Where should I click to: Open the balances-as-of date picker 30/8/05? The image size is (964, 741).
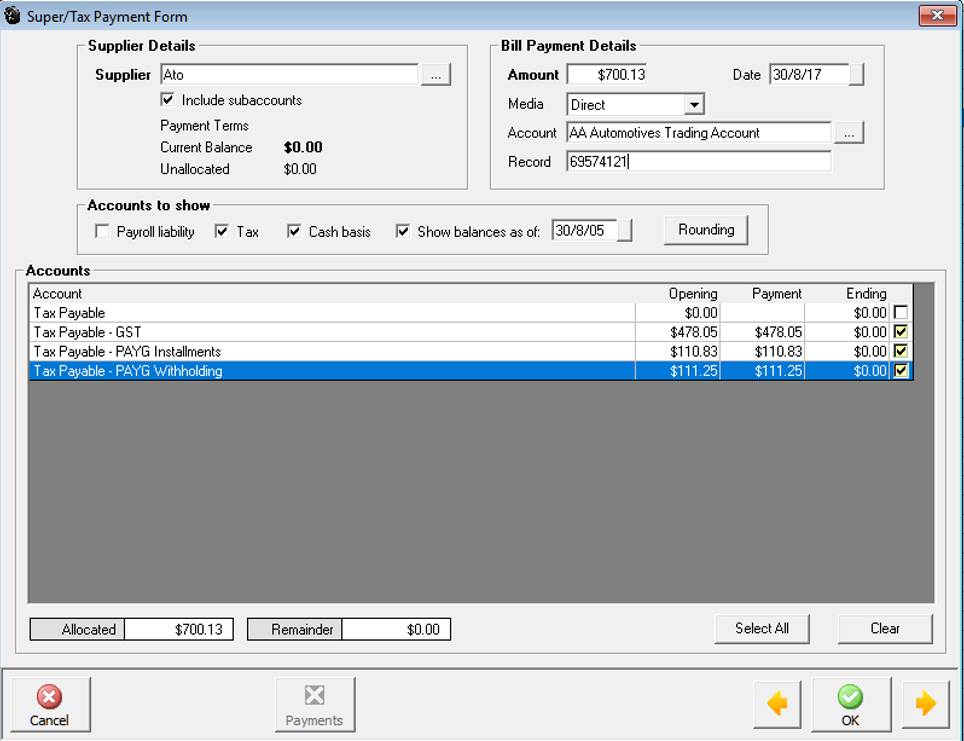pyautogui.click(x=625, y=231)
